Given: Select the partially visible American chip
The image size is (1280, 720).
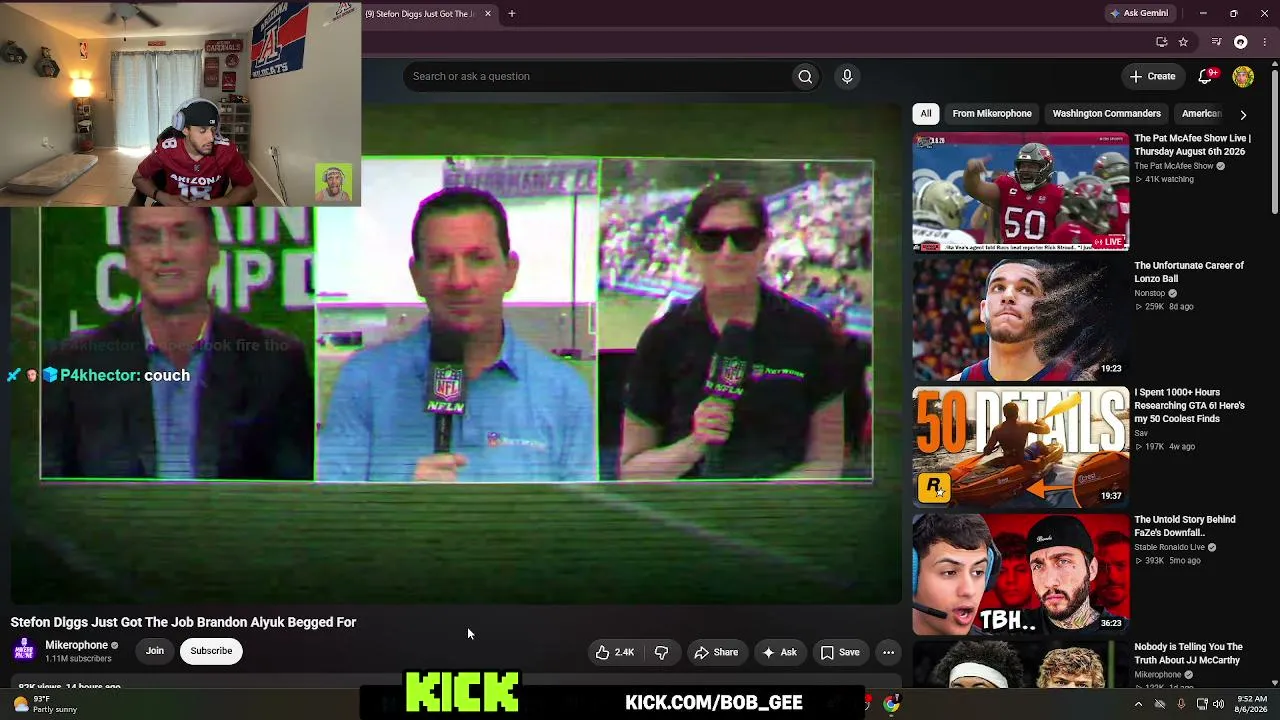Looking at the screenshot, I should point(1200,114).
